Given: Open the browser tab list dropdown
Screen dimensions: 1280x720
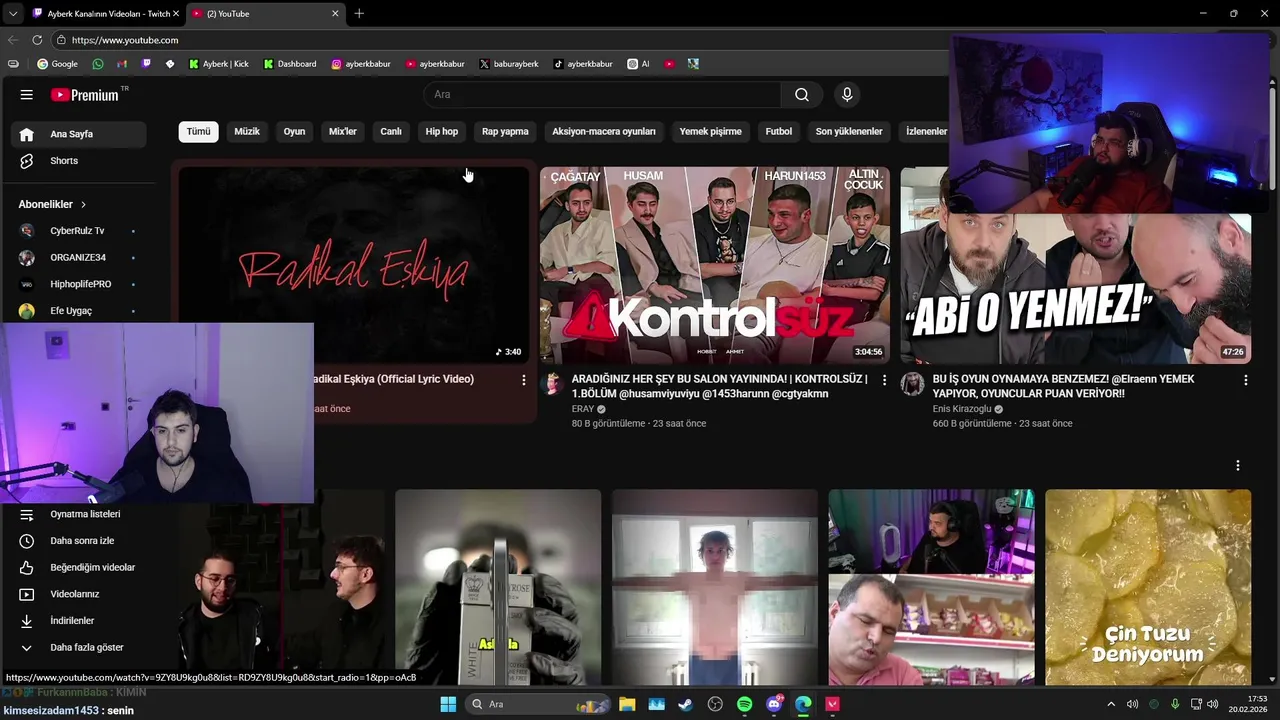Looking at the screenshot, I should point(12,14).
